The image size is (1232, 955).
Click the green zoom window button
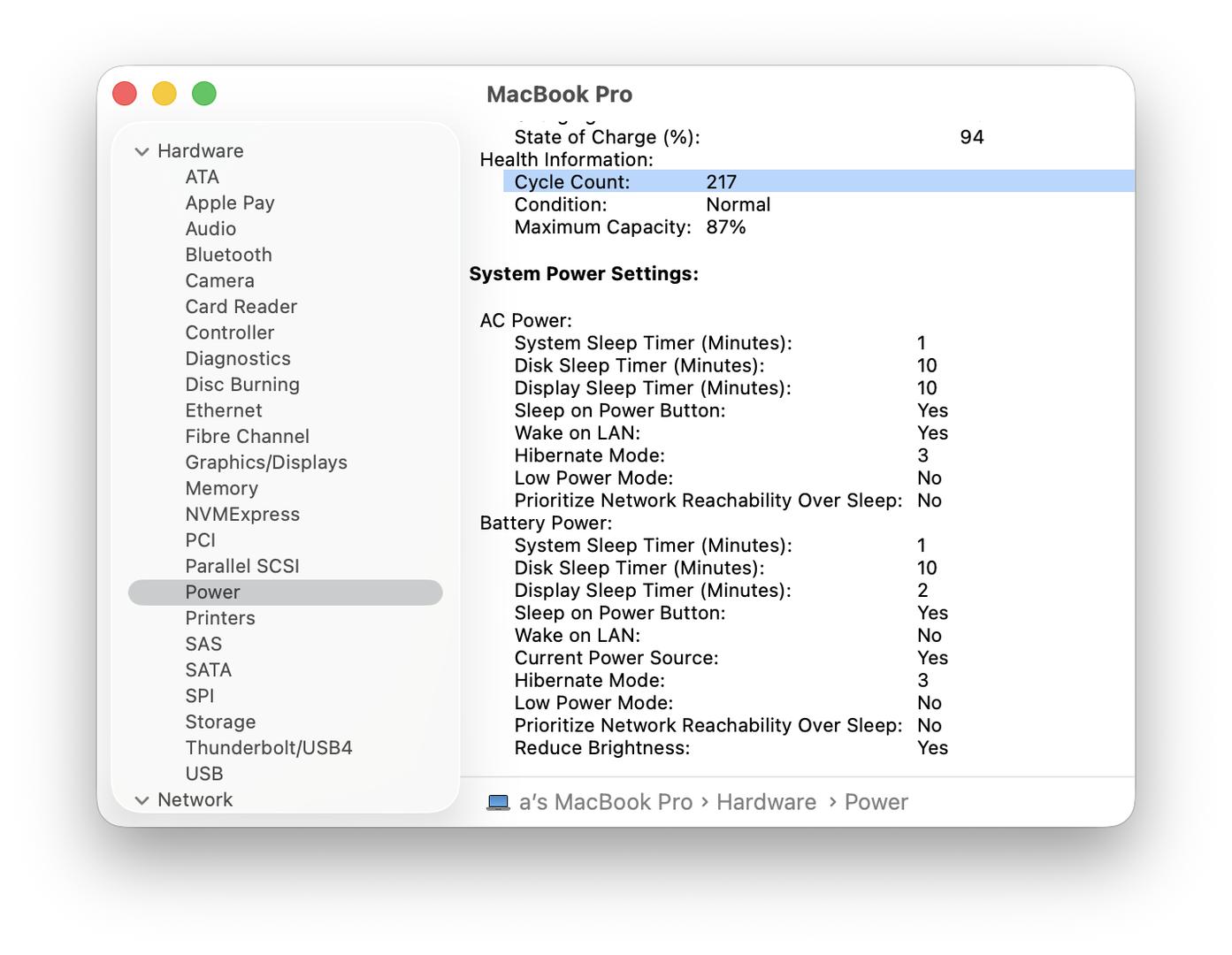[204, 94]
